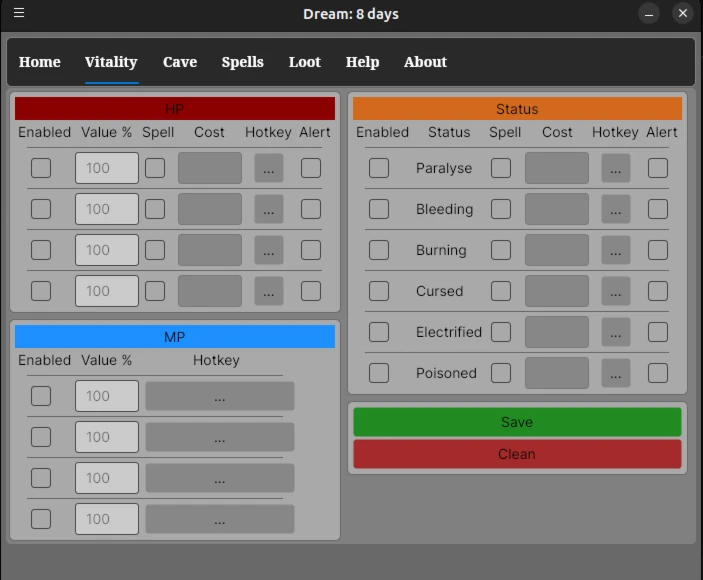Set hotkey for first MP row
703x580 pixels.
coord(220,396)
